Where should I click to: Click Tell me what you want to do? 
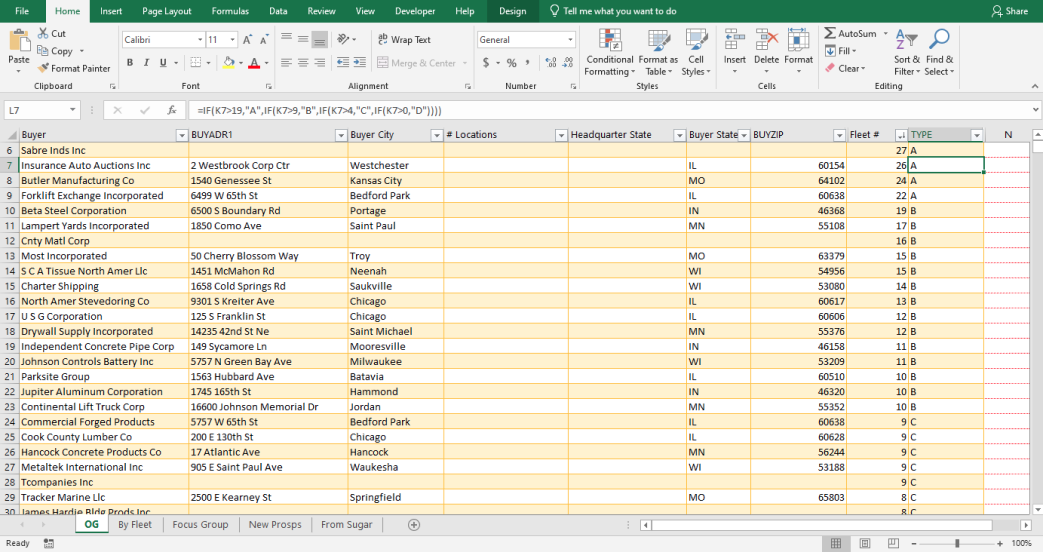pyautogui.click(x=613, y=11)
